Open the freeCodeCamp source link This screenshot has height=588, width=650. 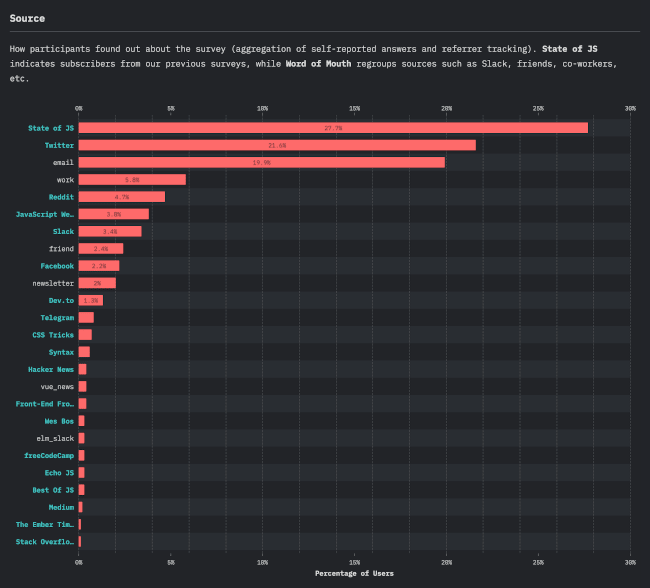[49, 456]
